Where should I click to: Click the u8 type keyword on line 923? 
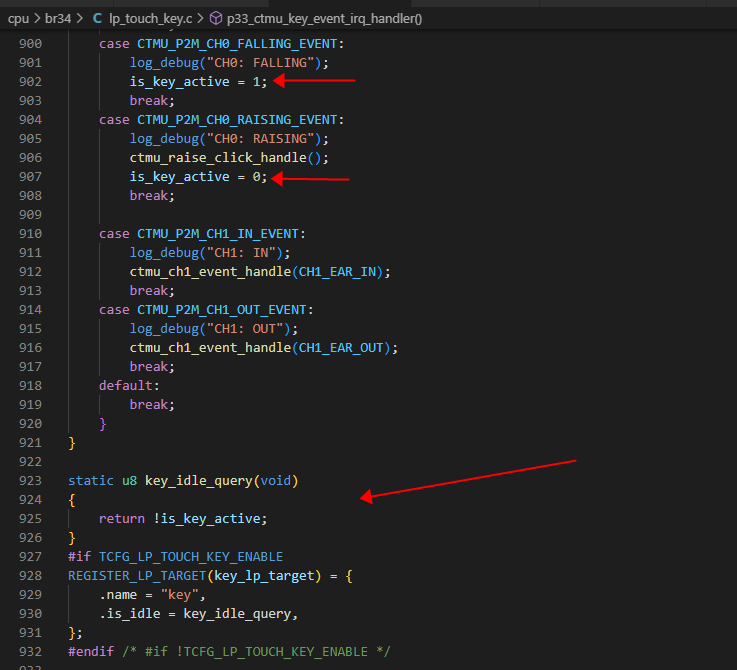pyautogui.click(x=129, y=481)
